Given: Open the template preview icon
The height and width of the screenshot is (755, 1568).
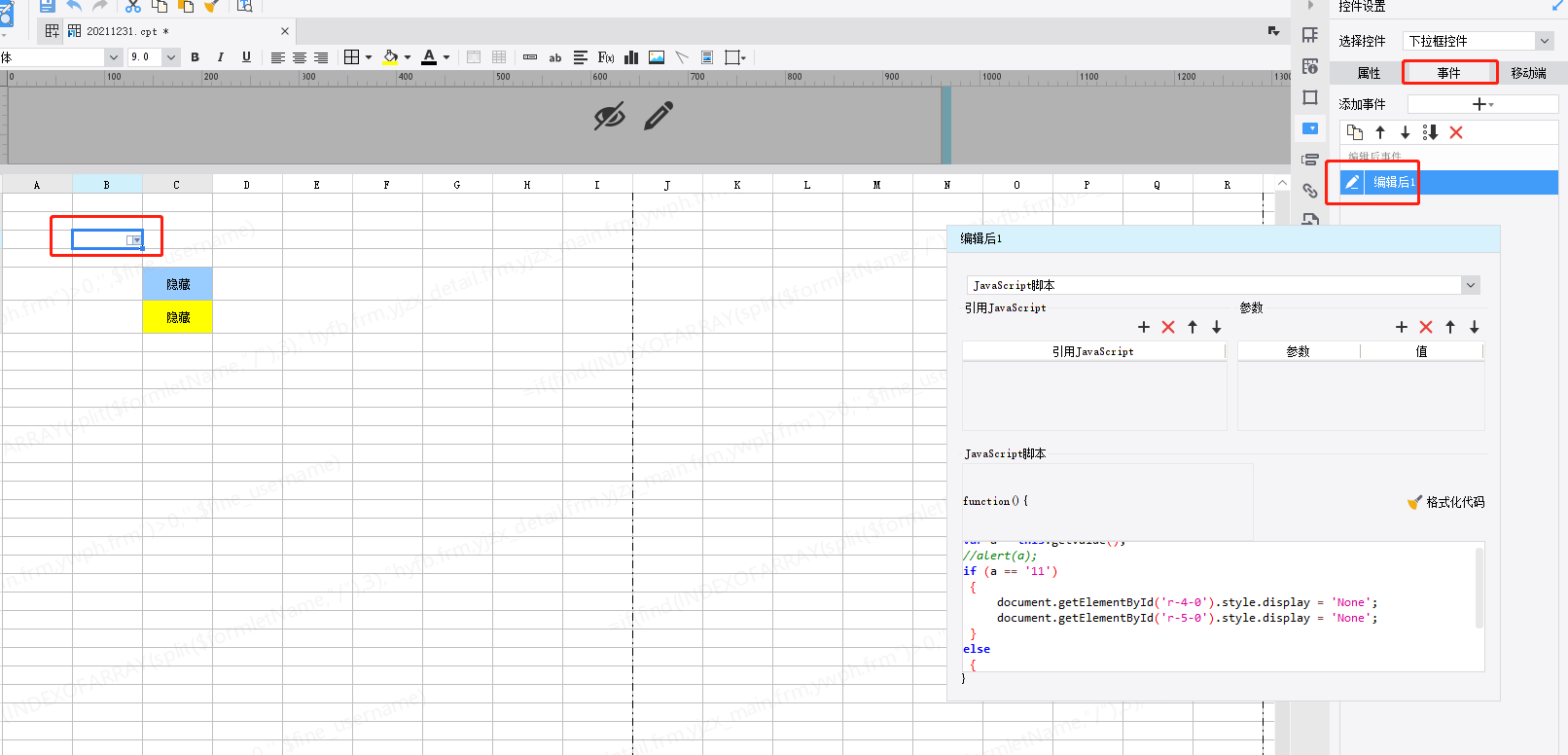Looking at the screenshot, I should click(x=244, y=5).
